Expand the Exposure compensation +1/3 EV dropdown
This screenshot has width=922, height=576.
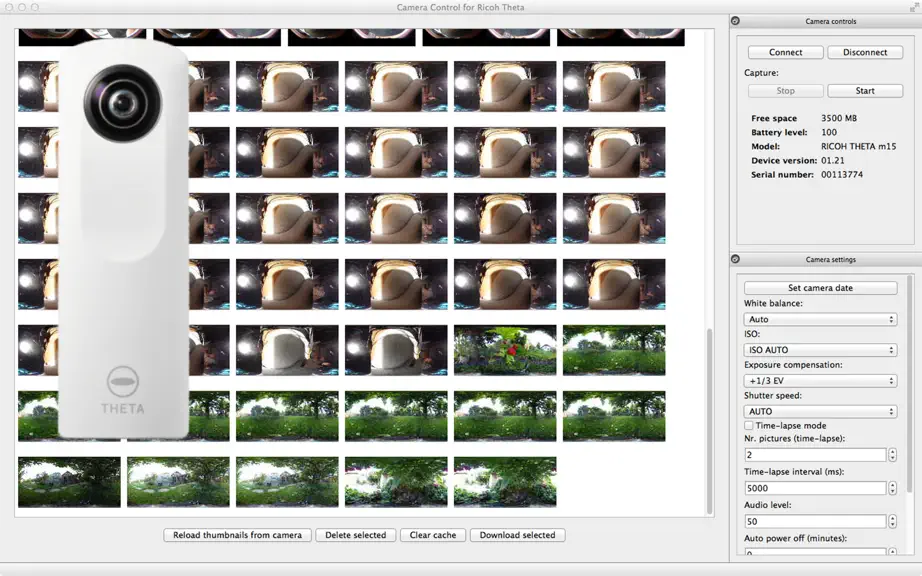click(x=820, y=380)
